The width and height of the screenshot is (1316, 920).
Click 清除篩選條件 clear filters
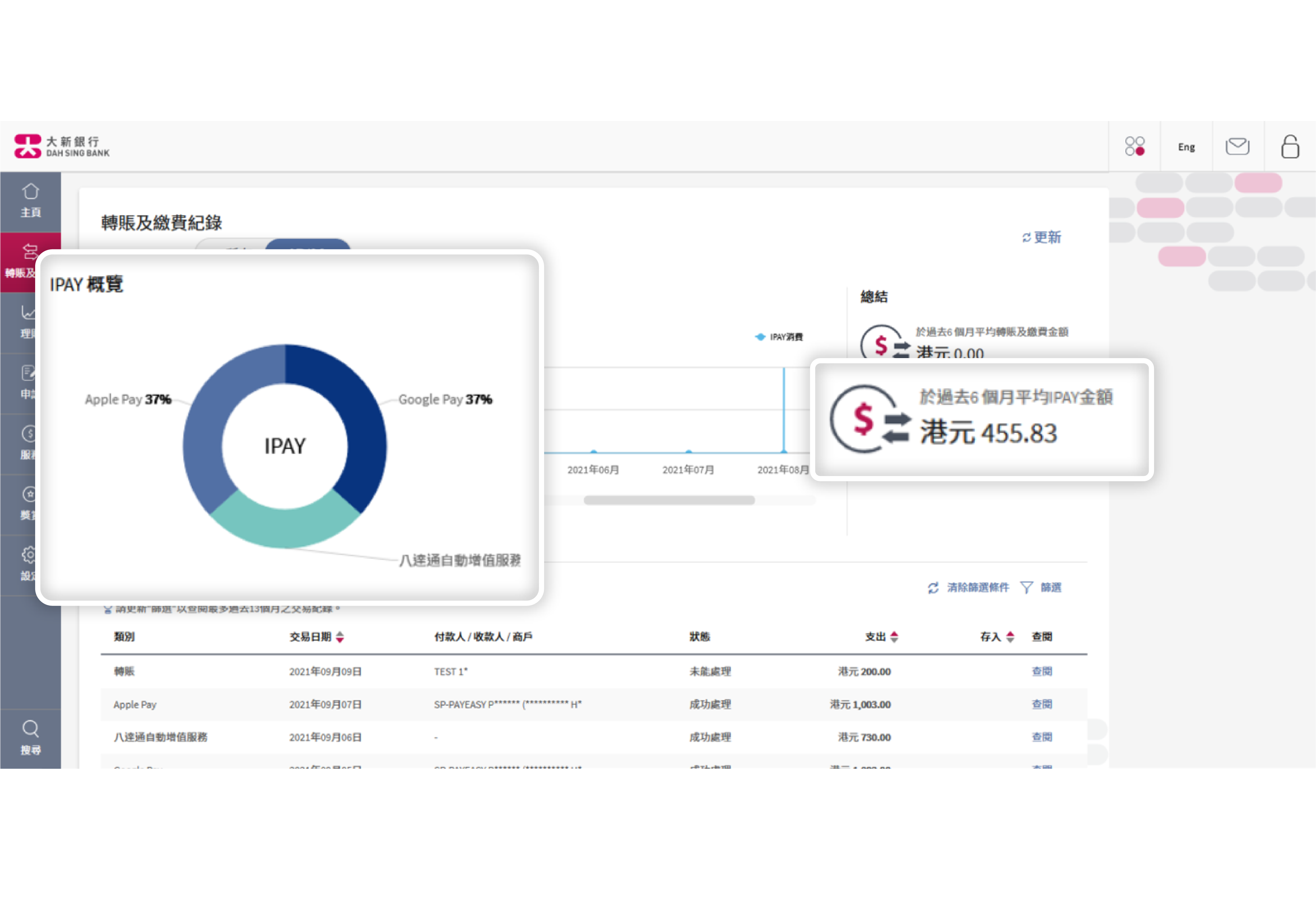(x=978, y=587)
